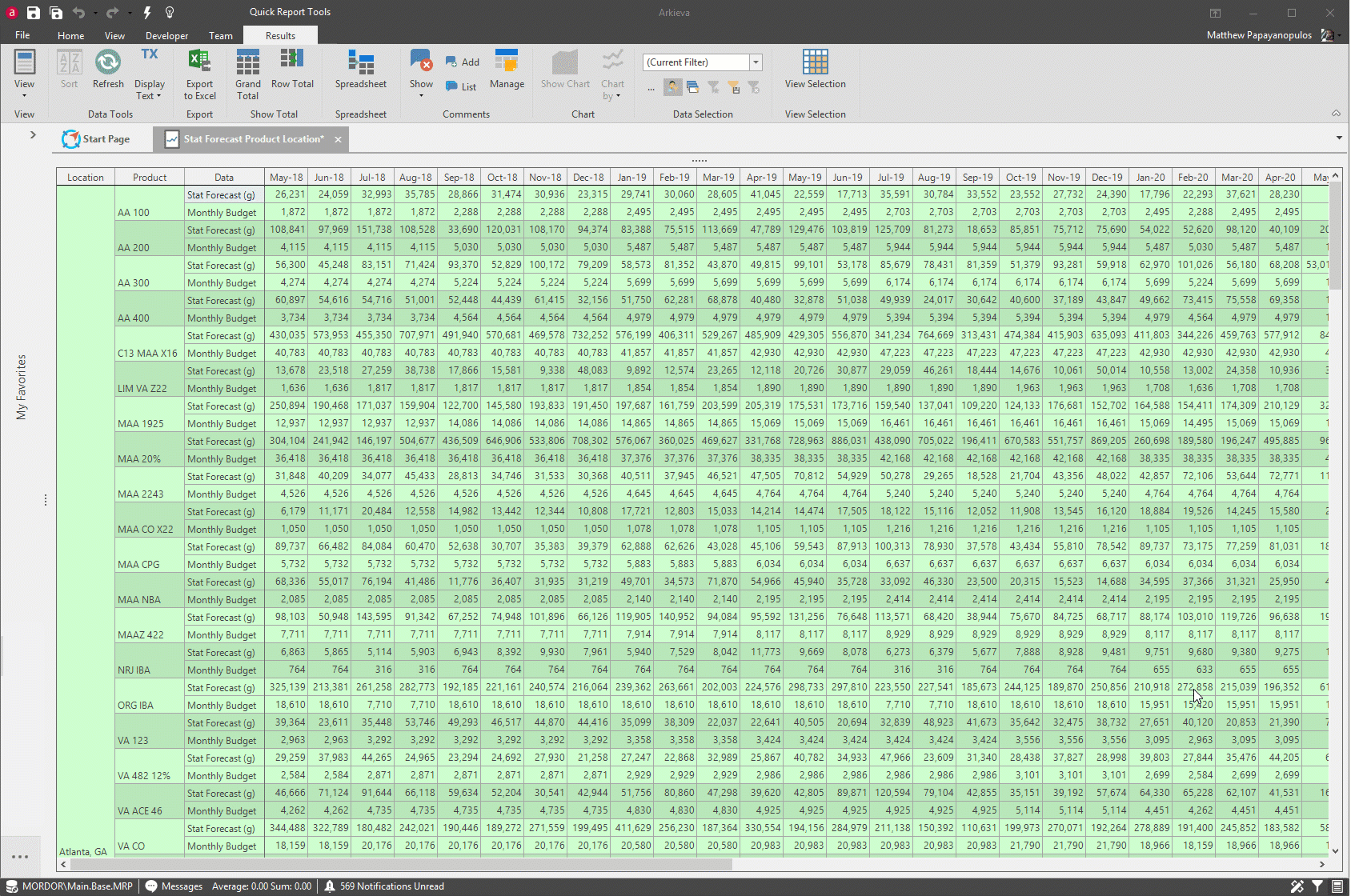
Task: Open Messages in the status bar
Action: click(174, 886)
